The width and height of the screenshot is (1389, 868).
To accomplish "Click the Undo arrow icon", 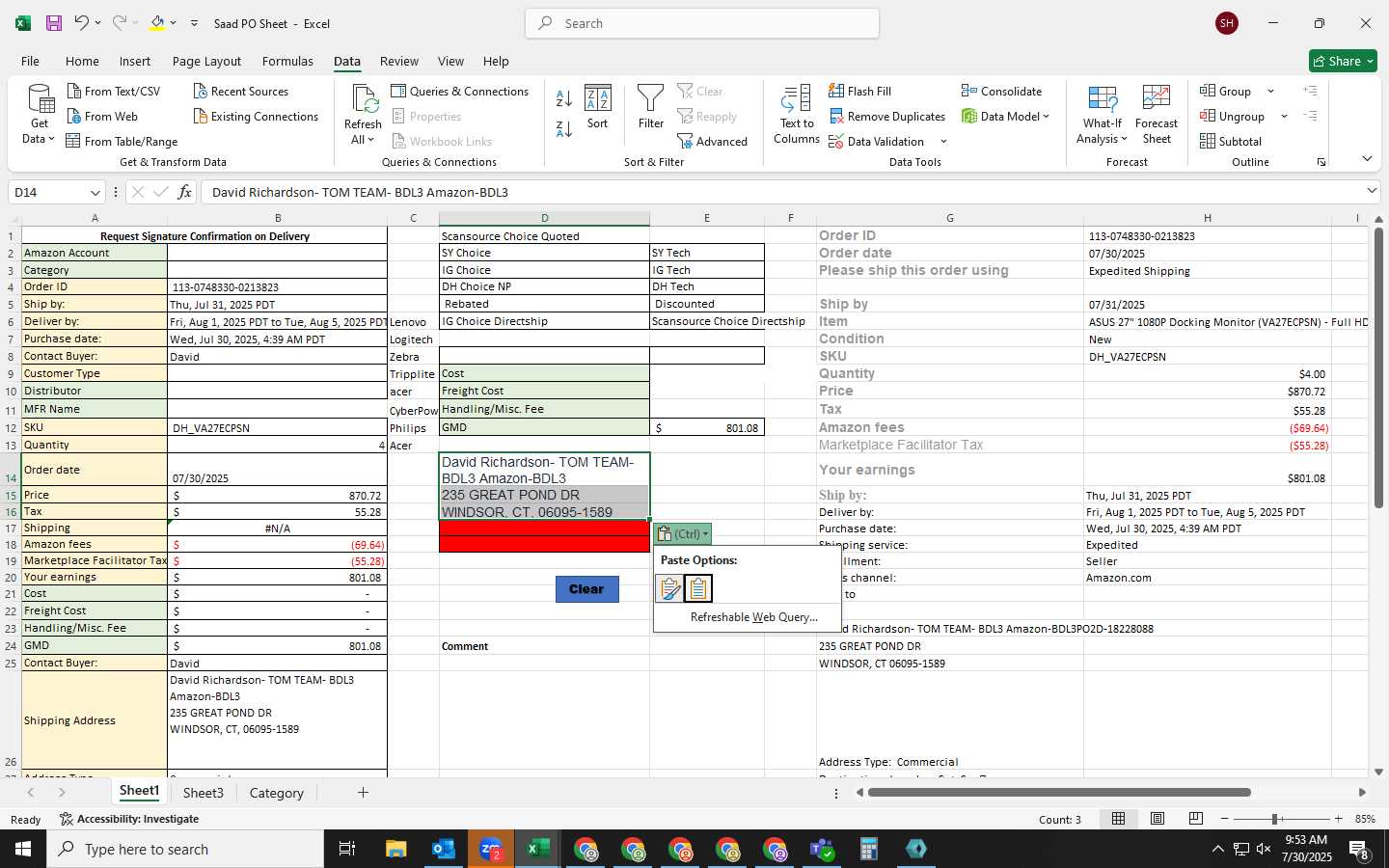I will click(82, 23).
